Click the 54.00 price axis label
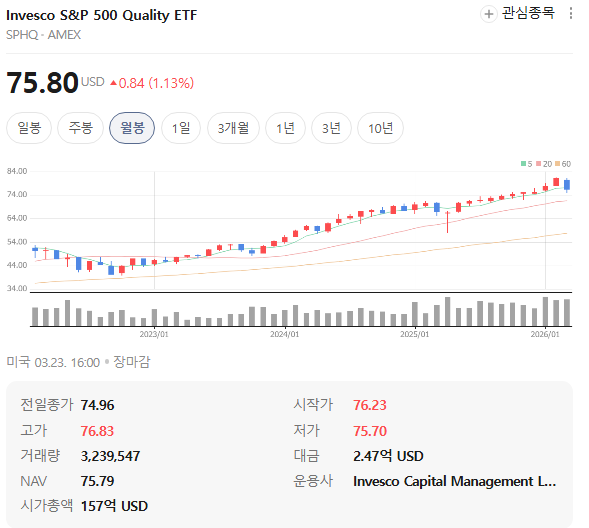Viewport: 589px width, 528px height. tap(17, 242)
